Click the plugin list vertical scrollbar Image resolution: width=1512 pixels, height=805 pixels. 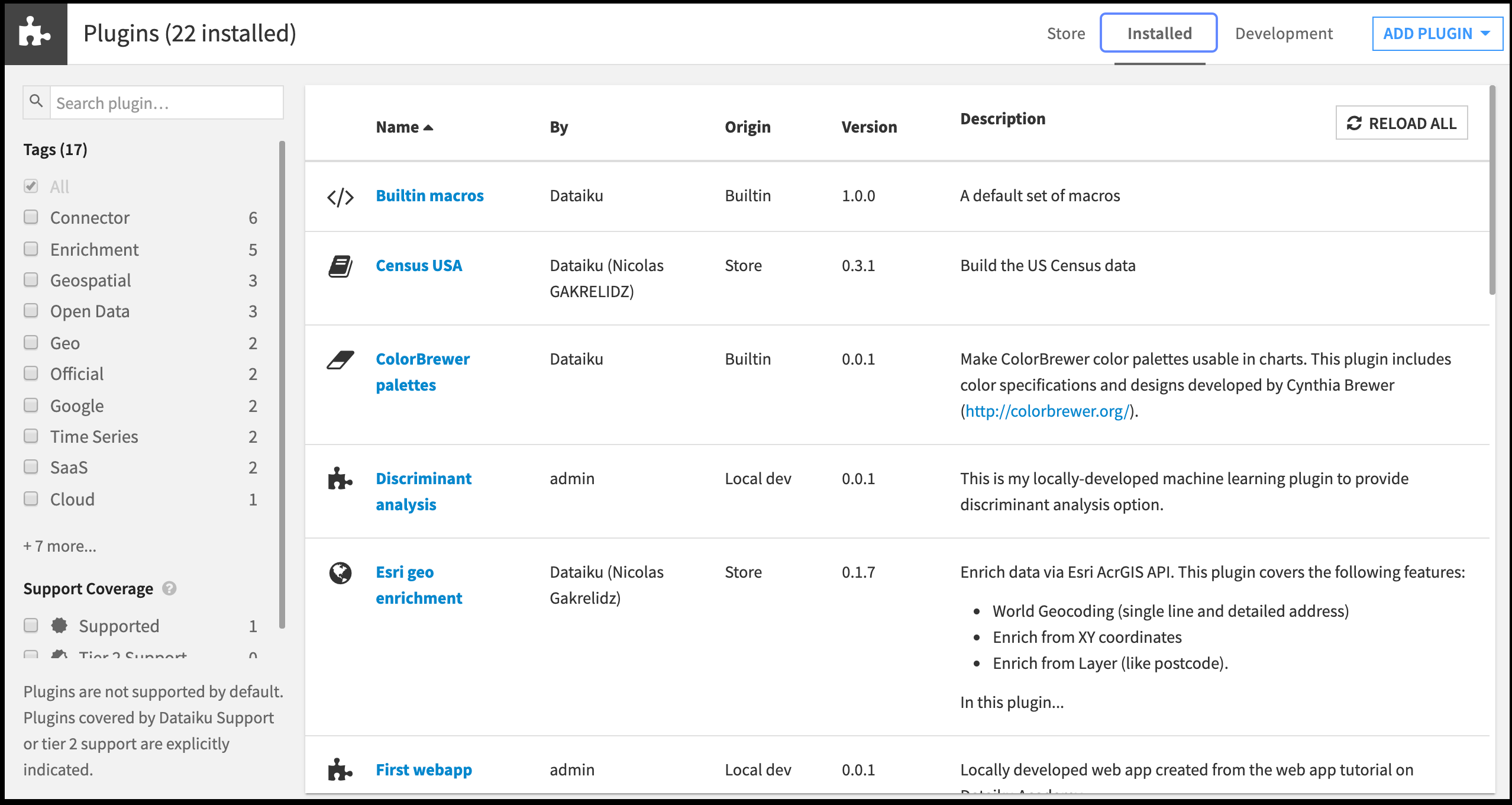pos(1492,189)
